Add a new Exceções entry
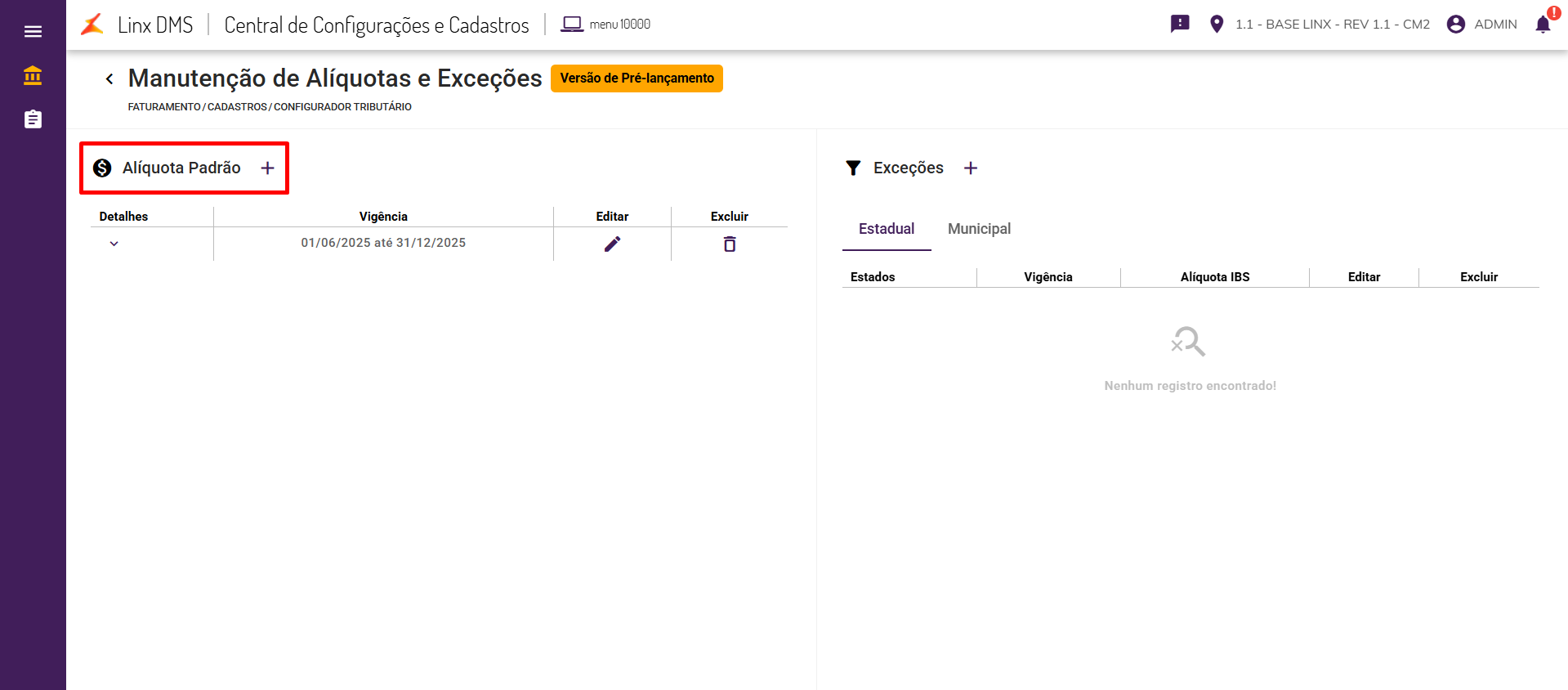The image size is (1568, 690). pyautogui.click(x=971, y=168)
